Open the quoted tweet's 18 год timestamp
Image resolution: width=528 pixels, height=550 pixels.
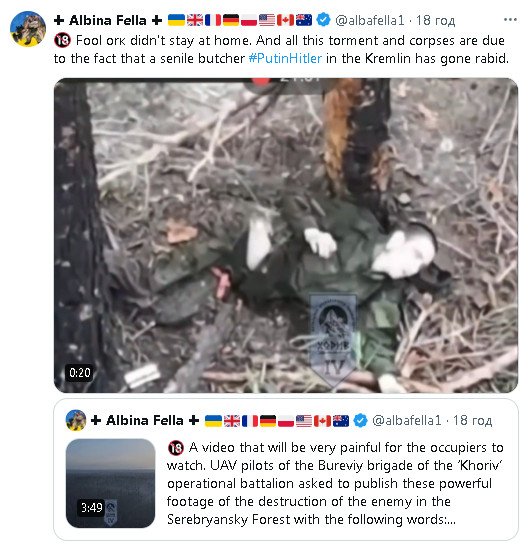coord(472,420)
